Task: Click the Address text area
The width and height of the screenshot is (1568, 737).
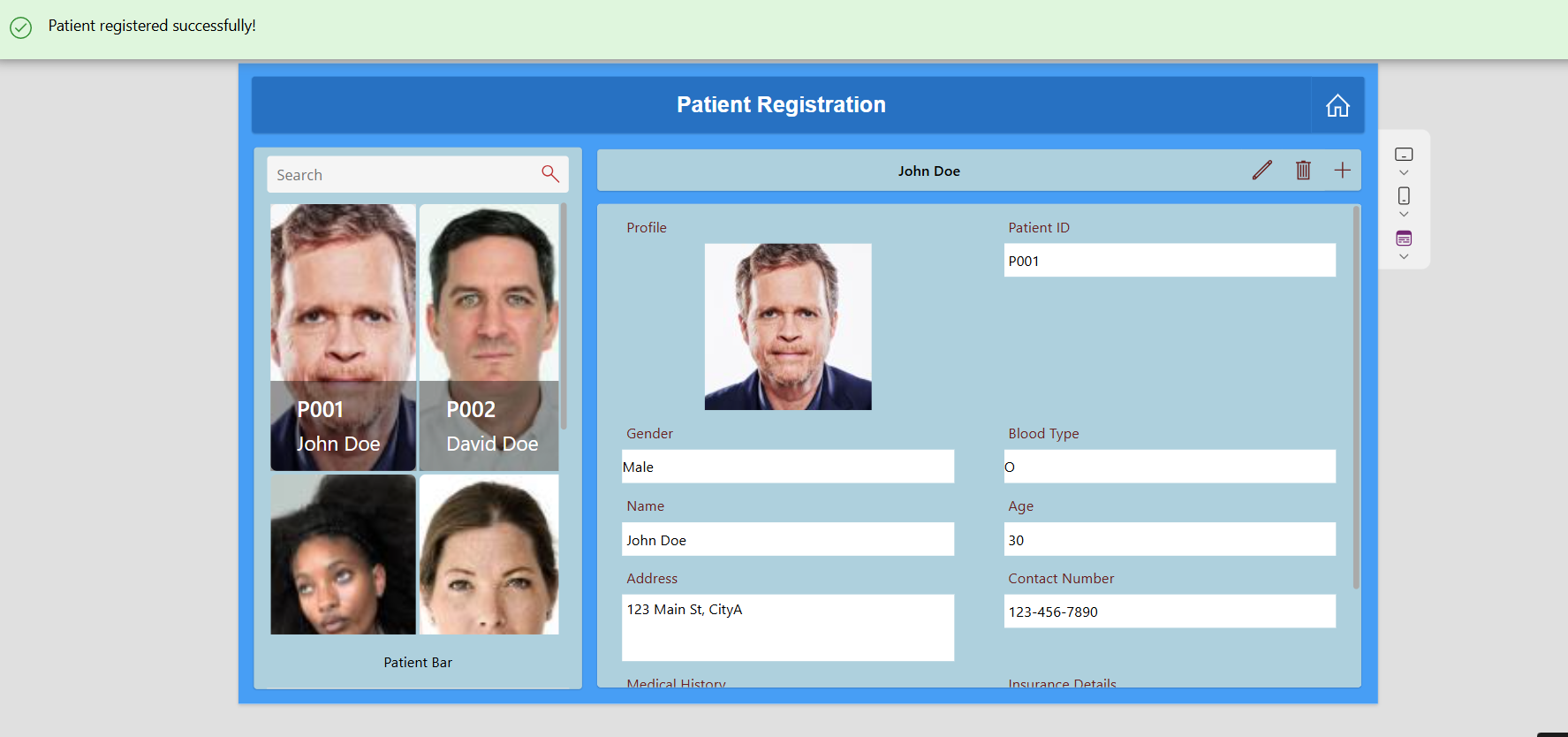Action: [787, 627]
